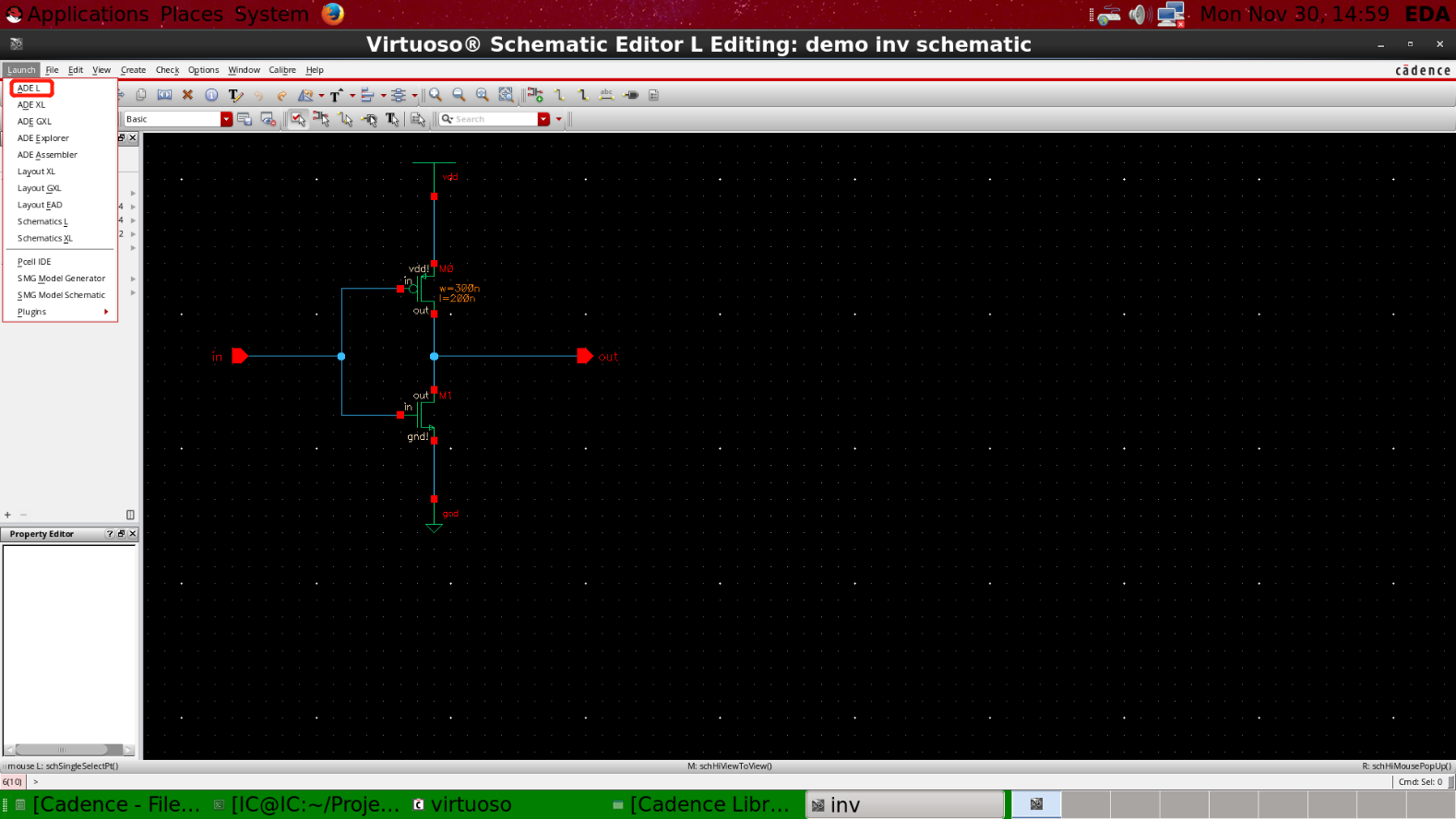Open the Check menu
This screenshot has height=819, width=1456.
[x=167, y=70]
